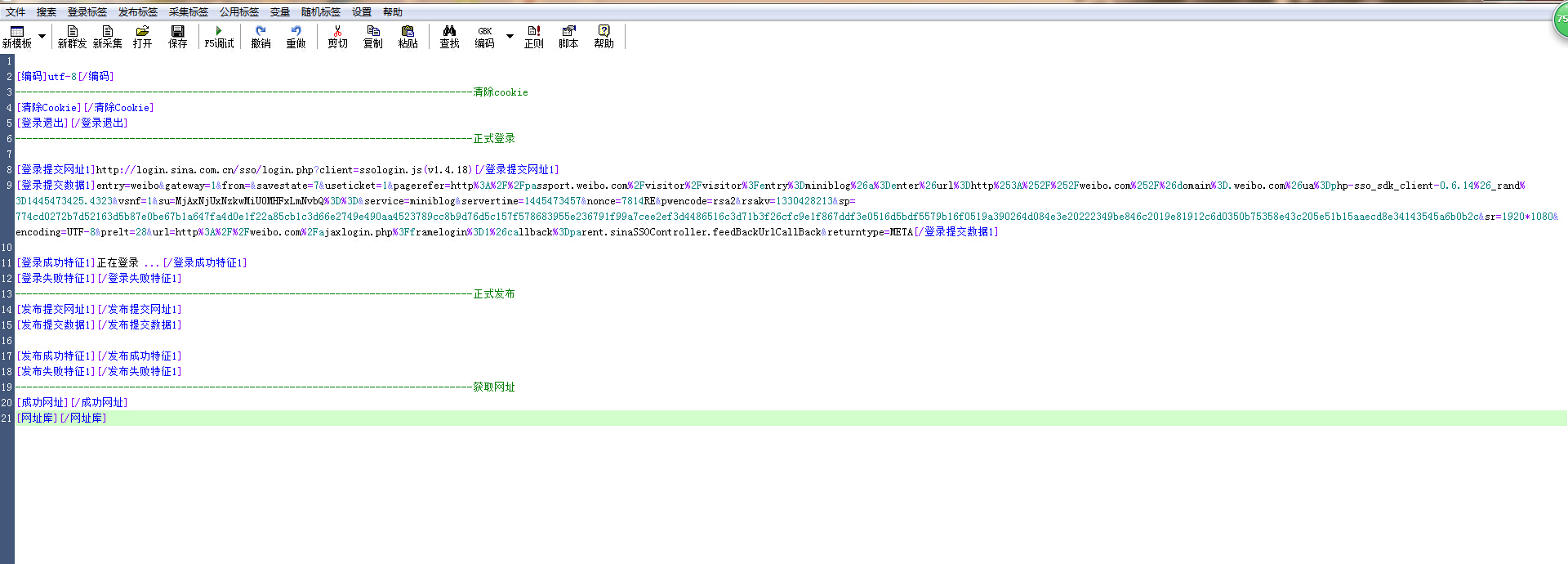1568x564 pixels.
Task: Paste with the 粘贴 clipboard icon
Action: pyautogui.click(x=408, y=36)
